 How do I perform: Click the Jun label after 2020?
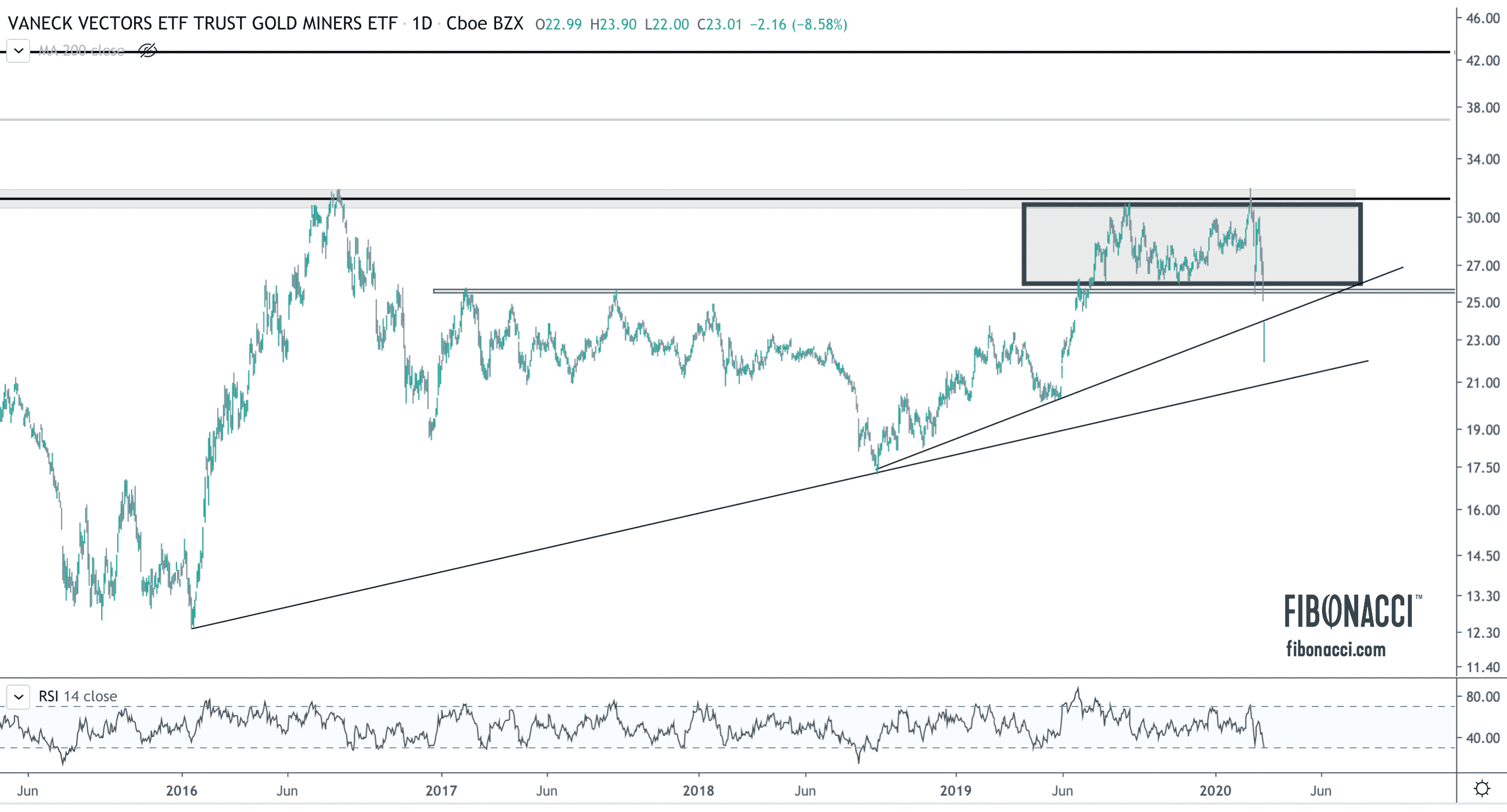(x=1320, y=791)
